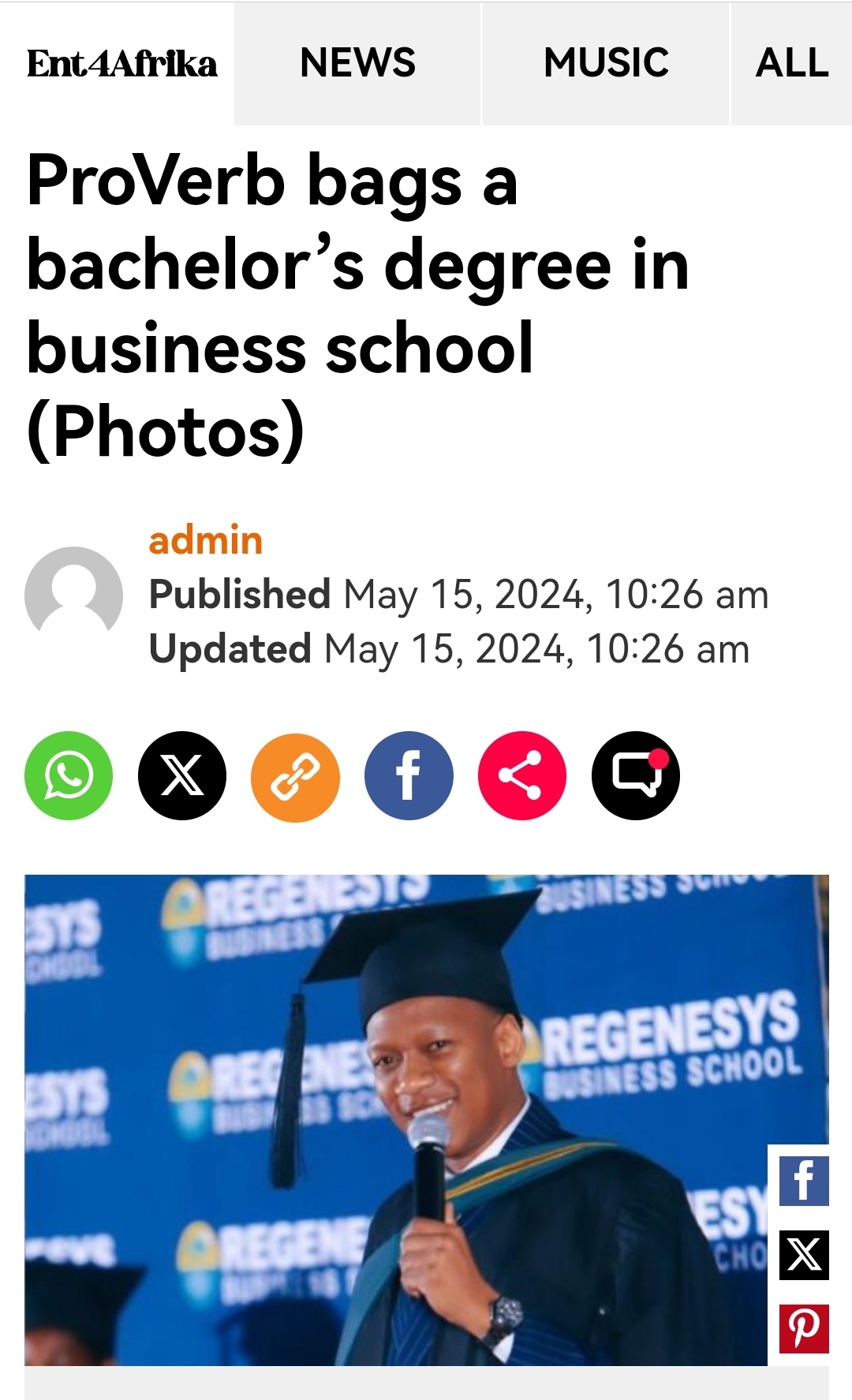
Task: Click the square X icon on image
Action: pyautogui.click(x=804, y=1254)
